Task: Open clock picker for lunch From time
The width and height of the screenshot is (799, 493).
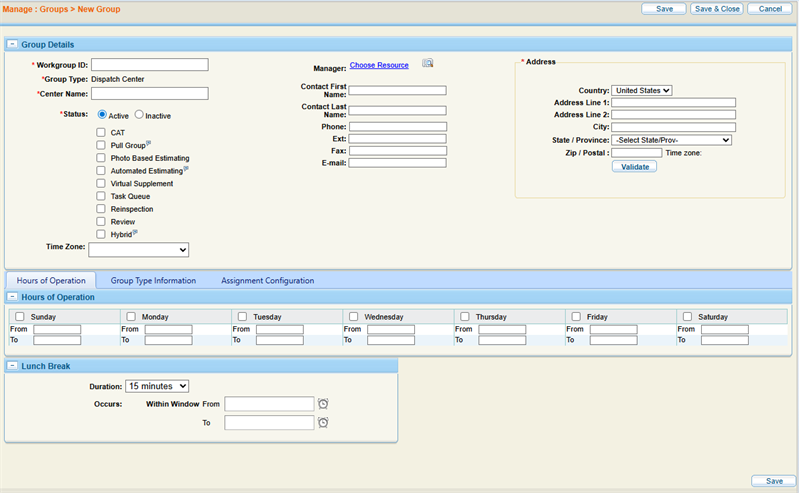Action: [x=323, y=404]
